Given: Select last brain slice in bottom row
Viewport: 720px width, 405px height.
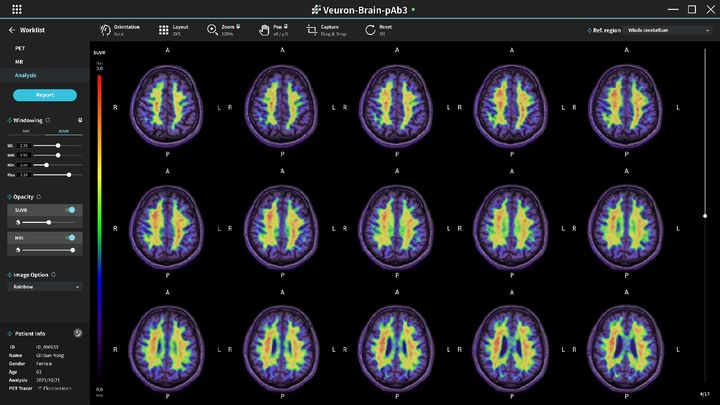Looking at the screenshot, I should 625,348.
